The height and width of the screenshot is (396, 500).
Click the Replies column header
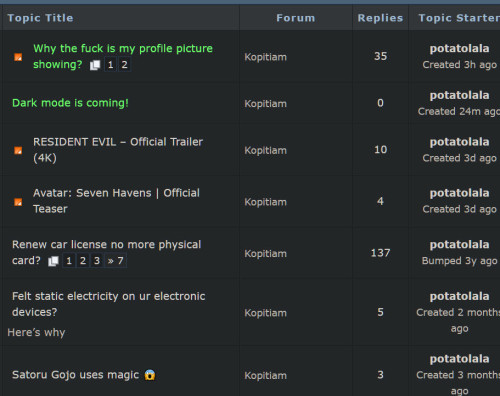click(380, 18)
